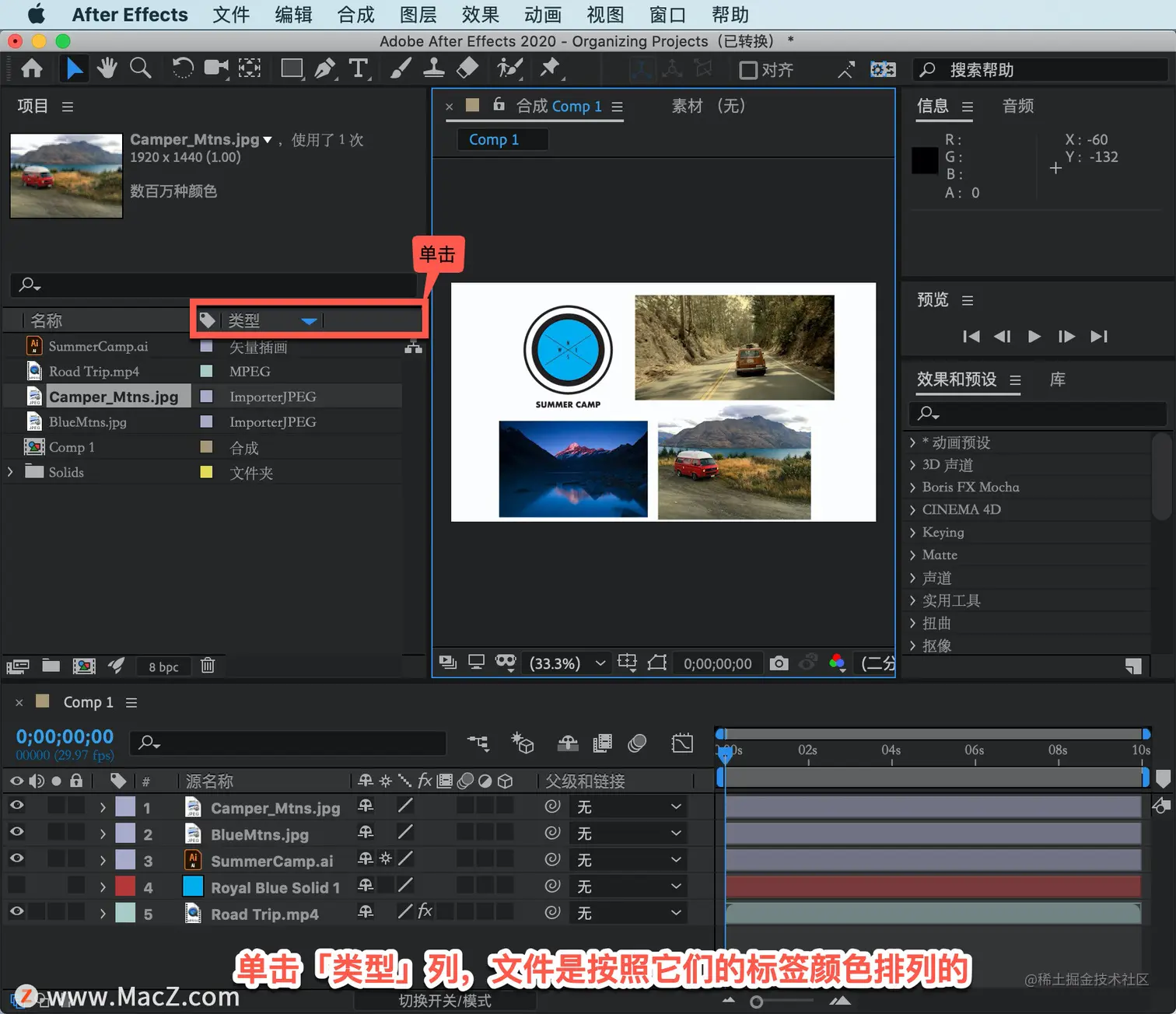Click the 名称 column header
1176x1014 pixels.
point(47,320)
